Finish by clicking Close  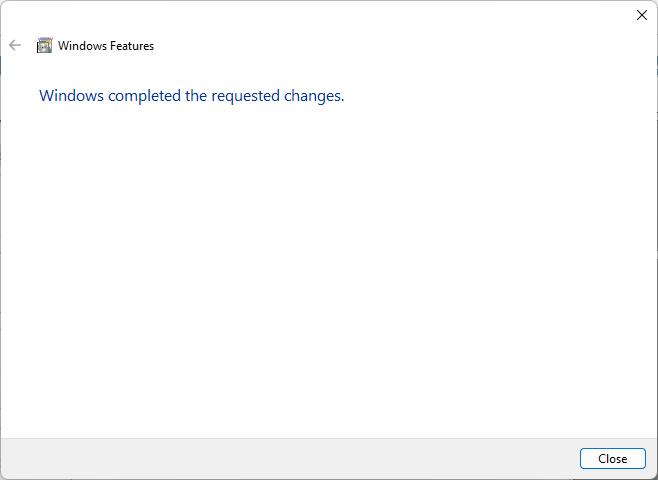pyautogui.click(x=612, y=458)
